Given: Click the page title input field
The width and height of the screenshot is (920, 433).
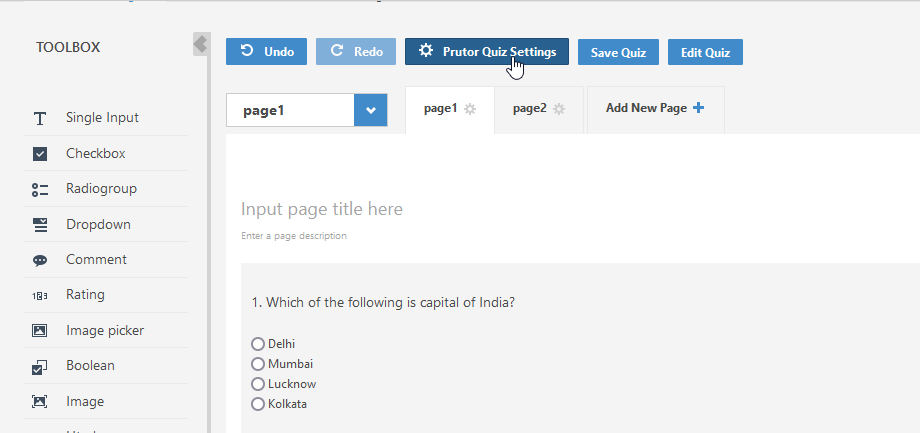Looking at the screenshot, I should coord(322,209).
